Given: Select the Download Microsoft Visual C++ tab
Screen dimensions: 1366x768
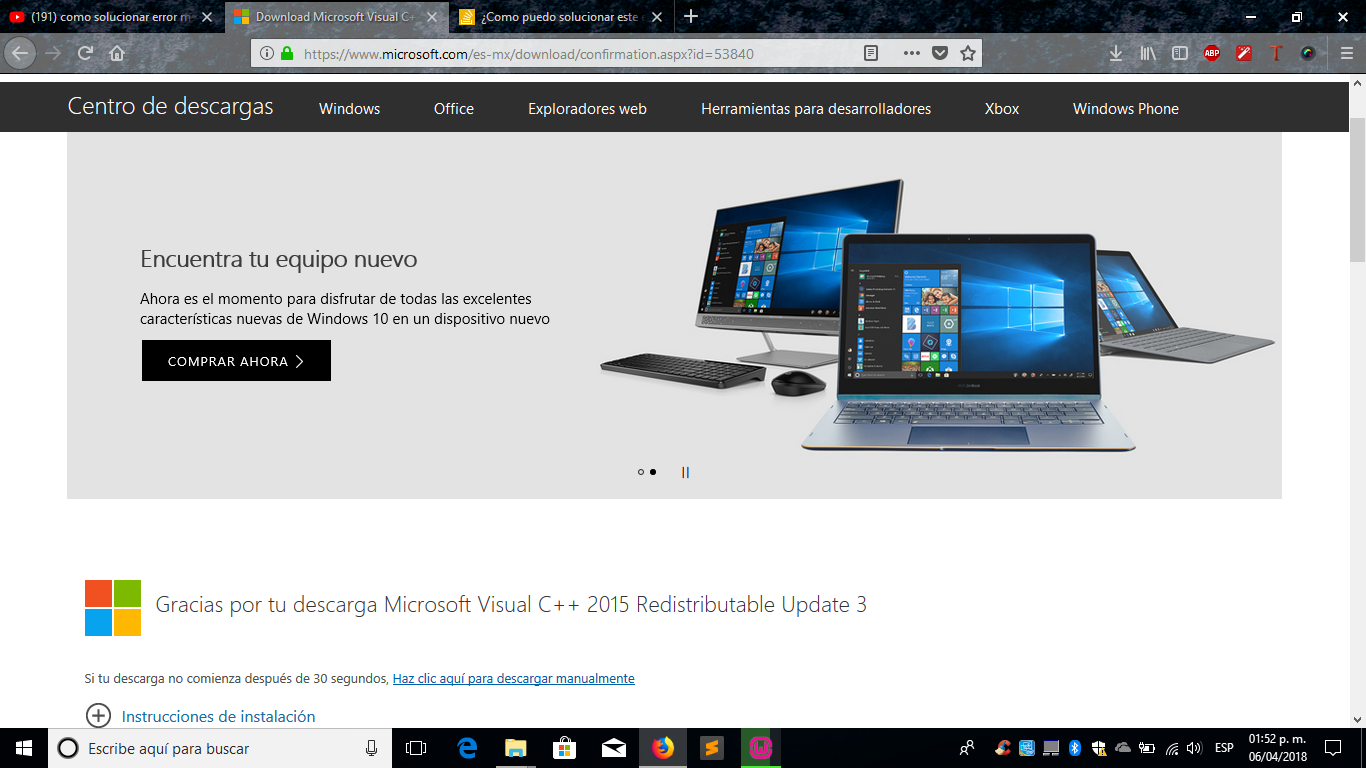Looking at the screenshot, I should tap(337, 17).
